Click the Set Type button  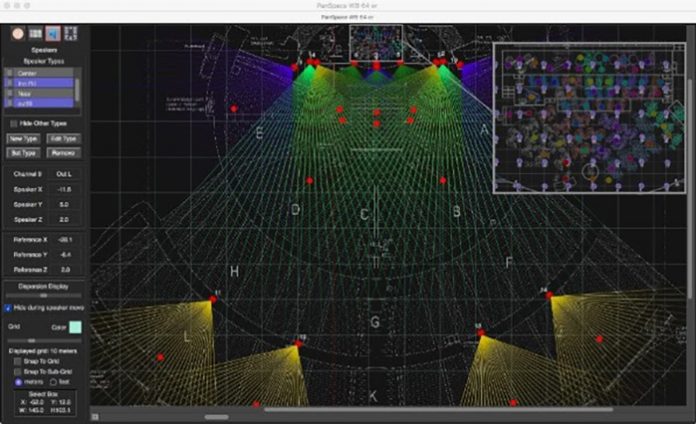pyautogui.click(x=24, y=153)
